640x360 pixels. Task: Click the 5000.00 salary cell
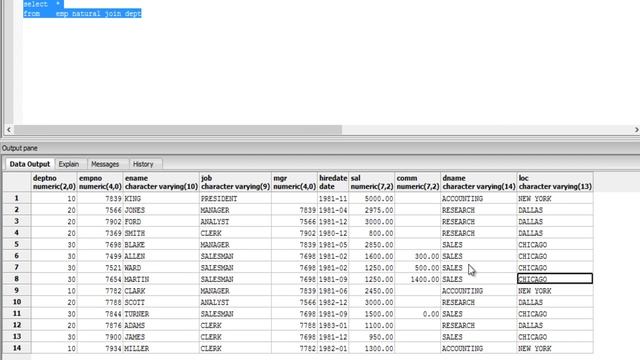pyautogui.click(x=371, y=199)
